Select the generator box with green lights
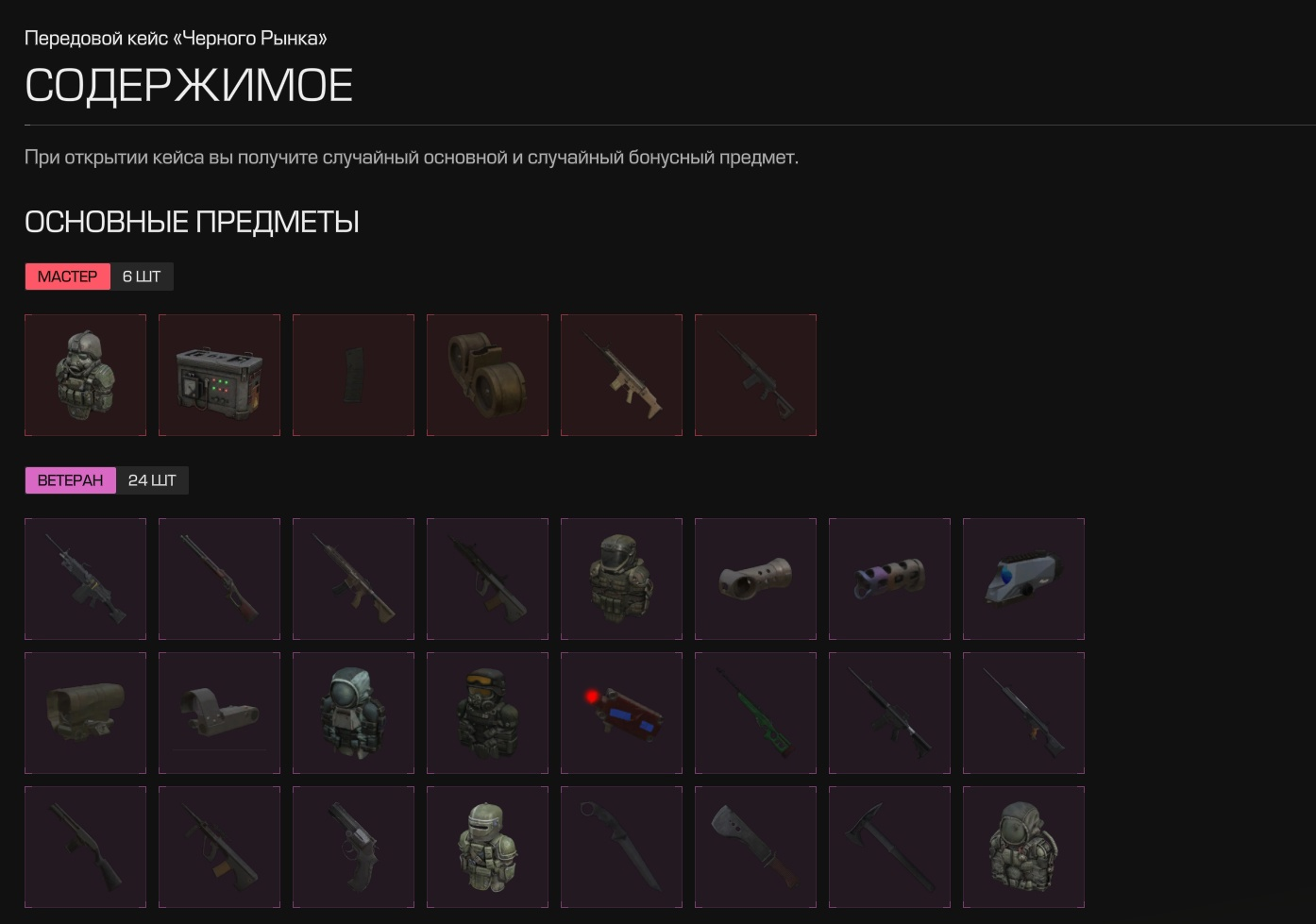1316x924 pixels. (219, 375)
